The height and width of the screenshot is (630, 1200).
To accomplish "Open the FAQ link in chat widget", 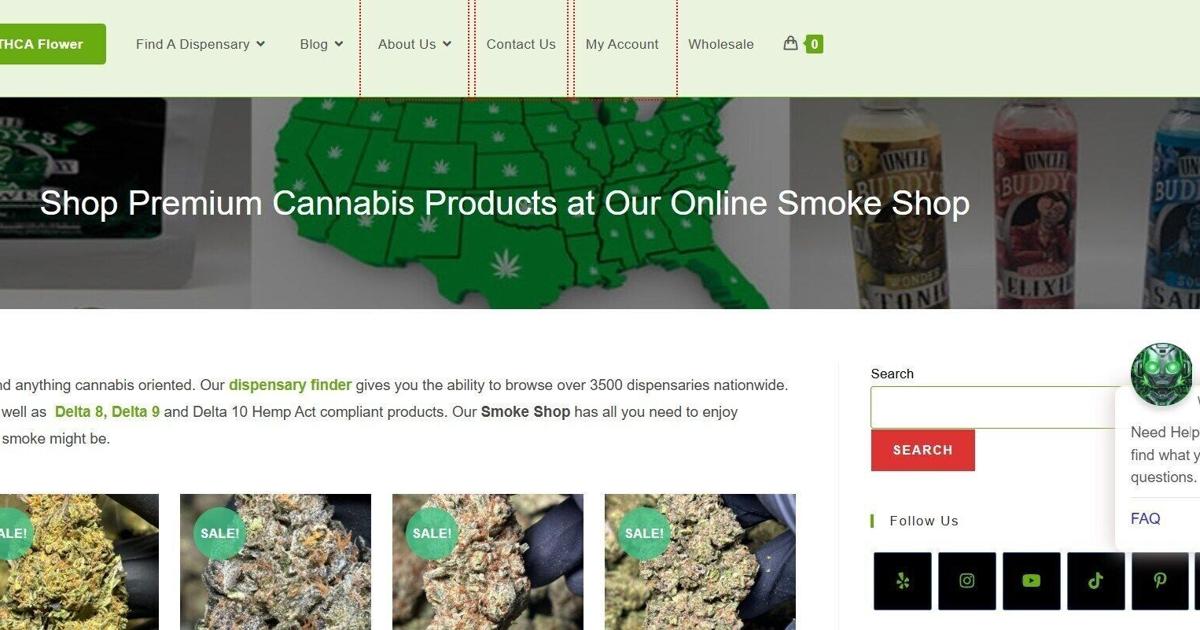I will 1146,518.
